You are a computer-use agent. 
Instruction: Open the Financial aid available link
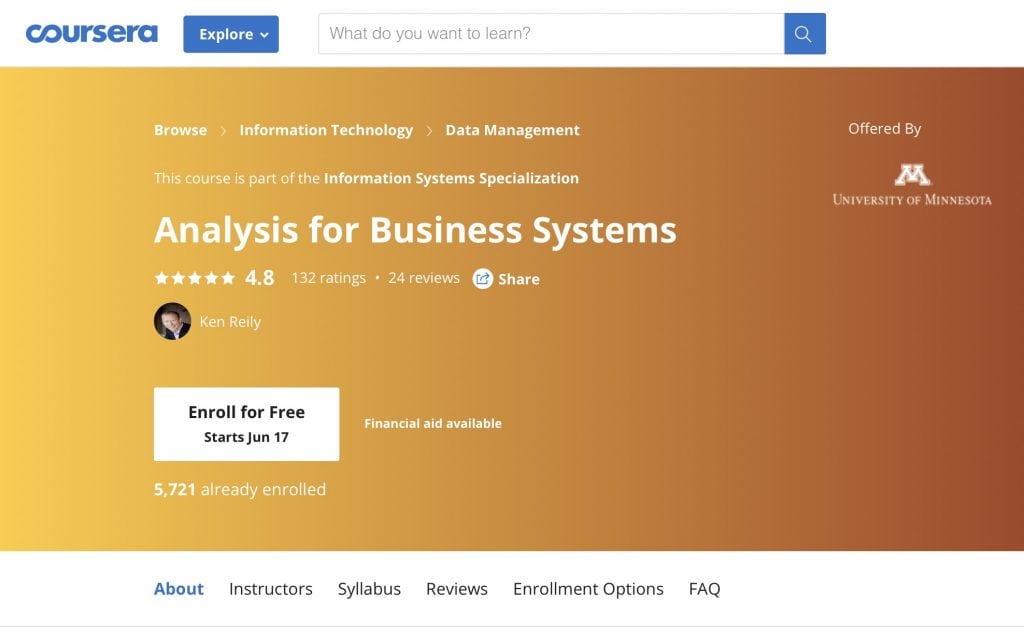[433, 424]
